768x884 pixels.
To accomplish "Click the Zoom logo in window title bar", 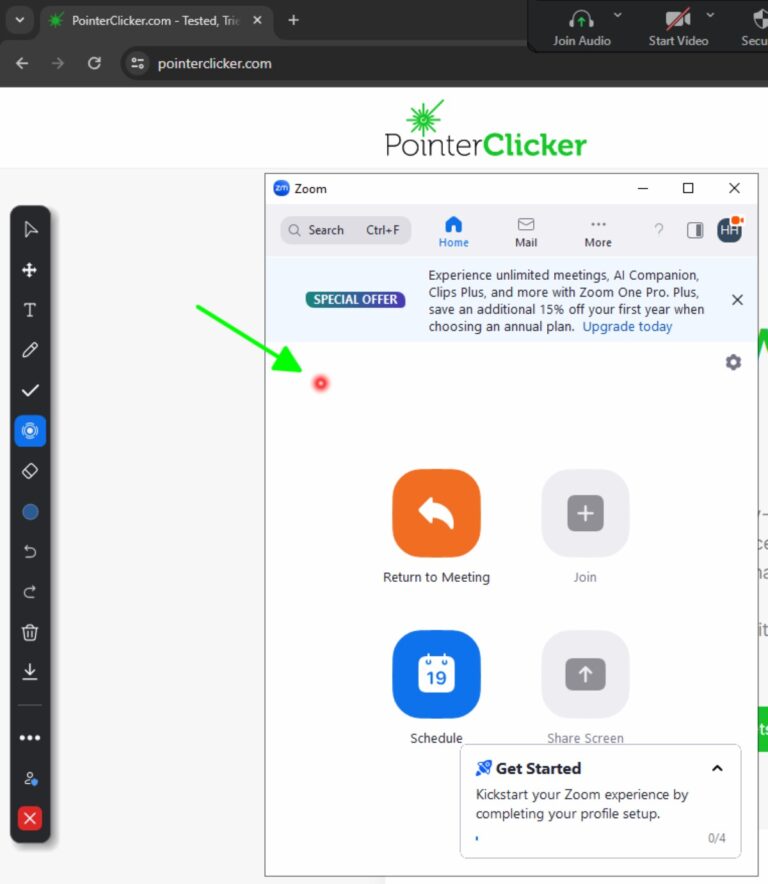I will point(281,188).
